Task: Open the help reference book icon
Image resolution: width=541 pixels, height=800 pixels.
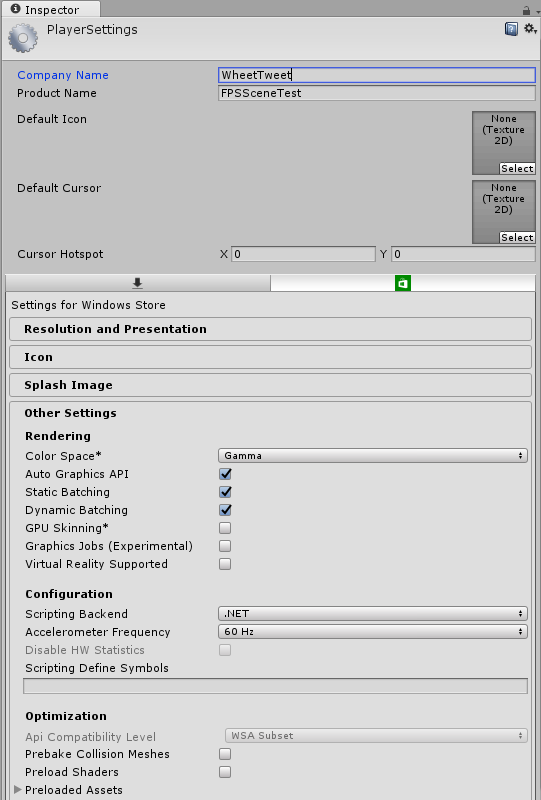Action: point(511,29)
